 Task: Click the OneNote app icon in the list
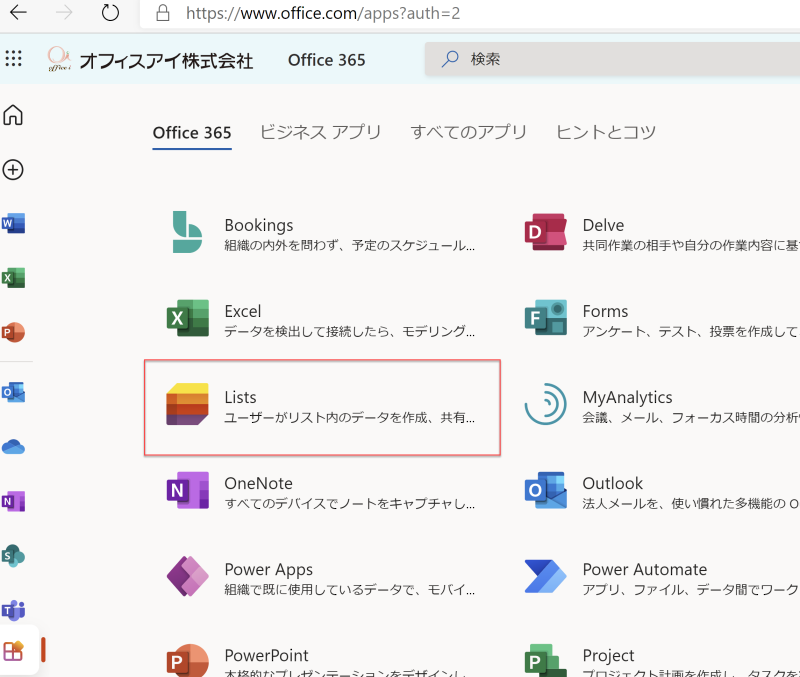[x=188, y=490]
